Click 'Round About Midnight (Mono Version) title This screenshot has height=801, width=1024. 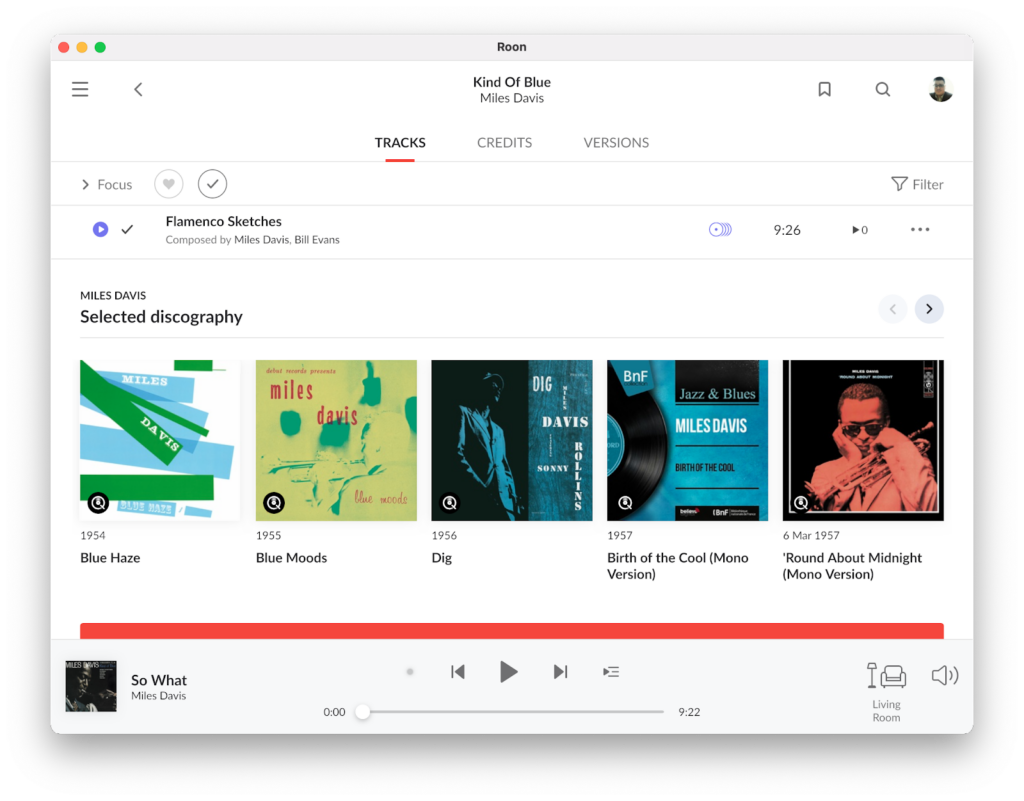852,566
